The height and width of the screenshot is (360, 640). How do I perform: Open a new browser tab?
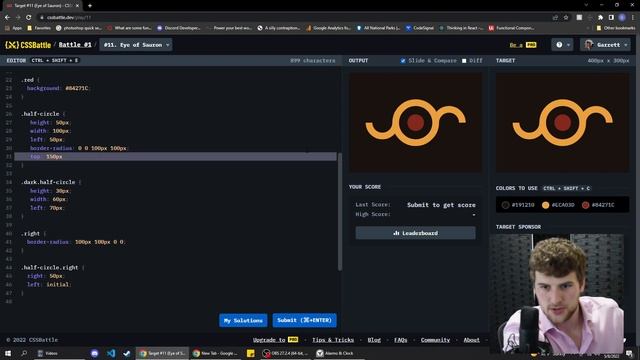pyautogui.click(x=90, y=6)
